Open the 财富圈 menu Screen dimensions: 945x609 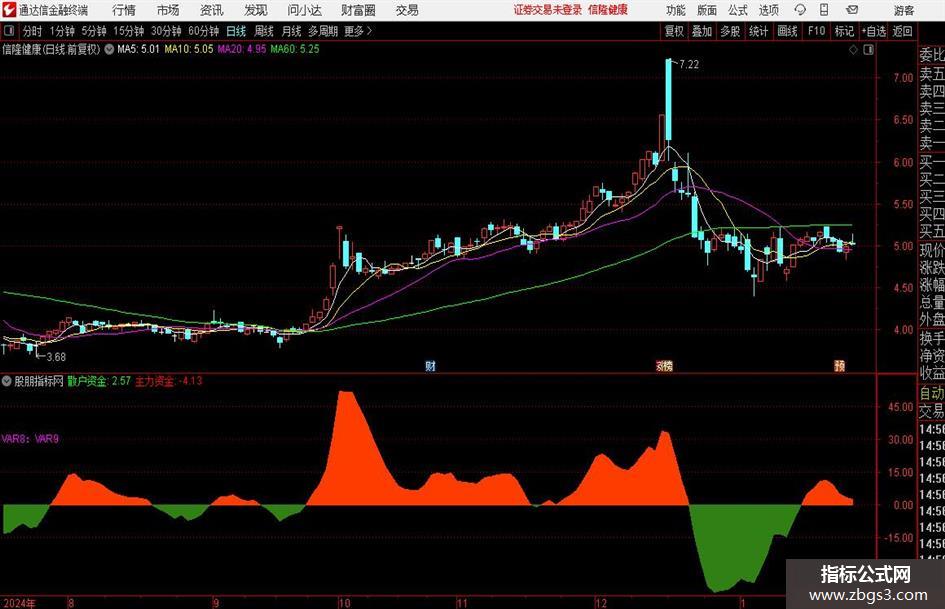tap(358, 10)
